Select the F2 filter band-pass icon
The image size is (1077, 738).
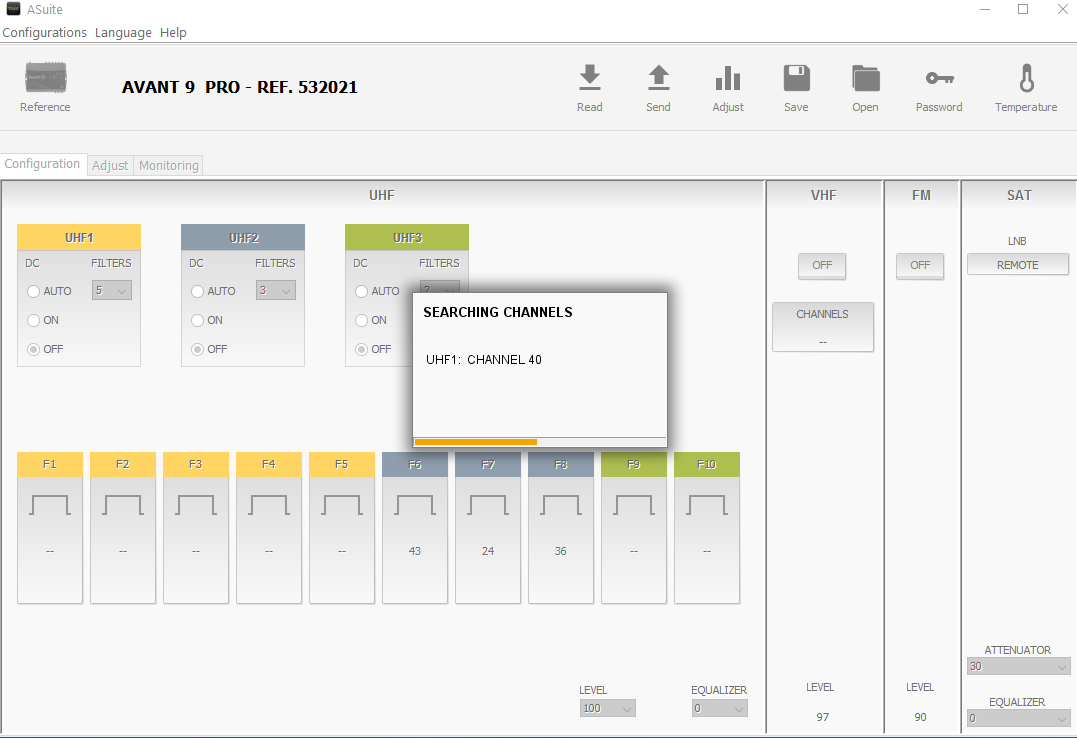[x=123, y=504]
